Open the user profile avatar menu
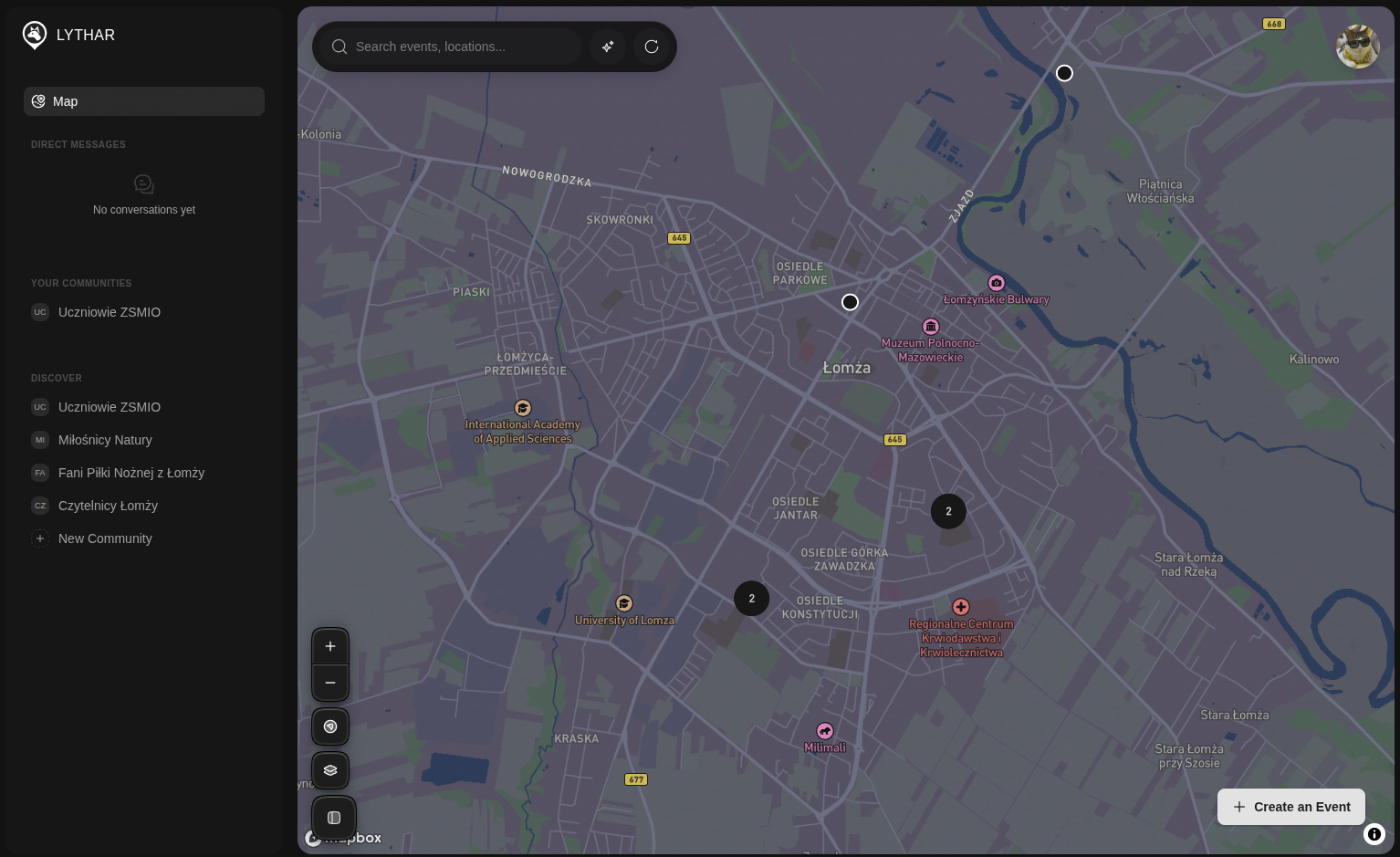Image resolution: width=1400 pixels, height=857 pixels. coord(1357,47)
